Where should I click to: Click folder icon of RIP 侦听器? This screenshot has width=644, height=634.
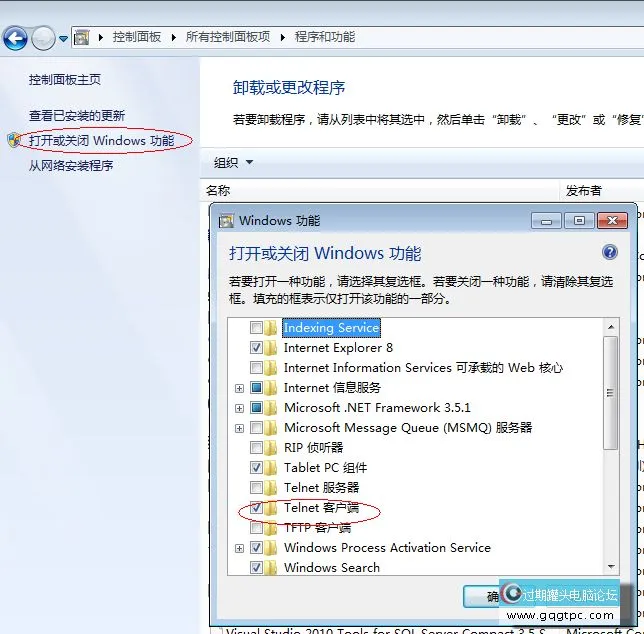tap(271, 448)
